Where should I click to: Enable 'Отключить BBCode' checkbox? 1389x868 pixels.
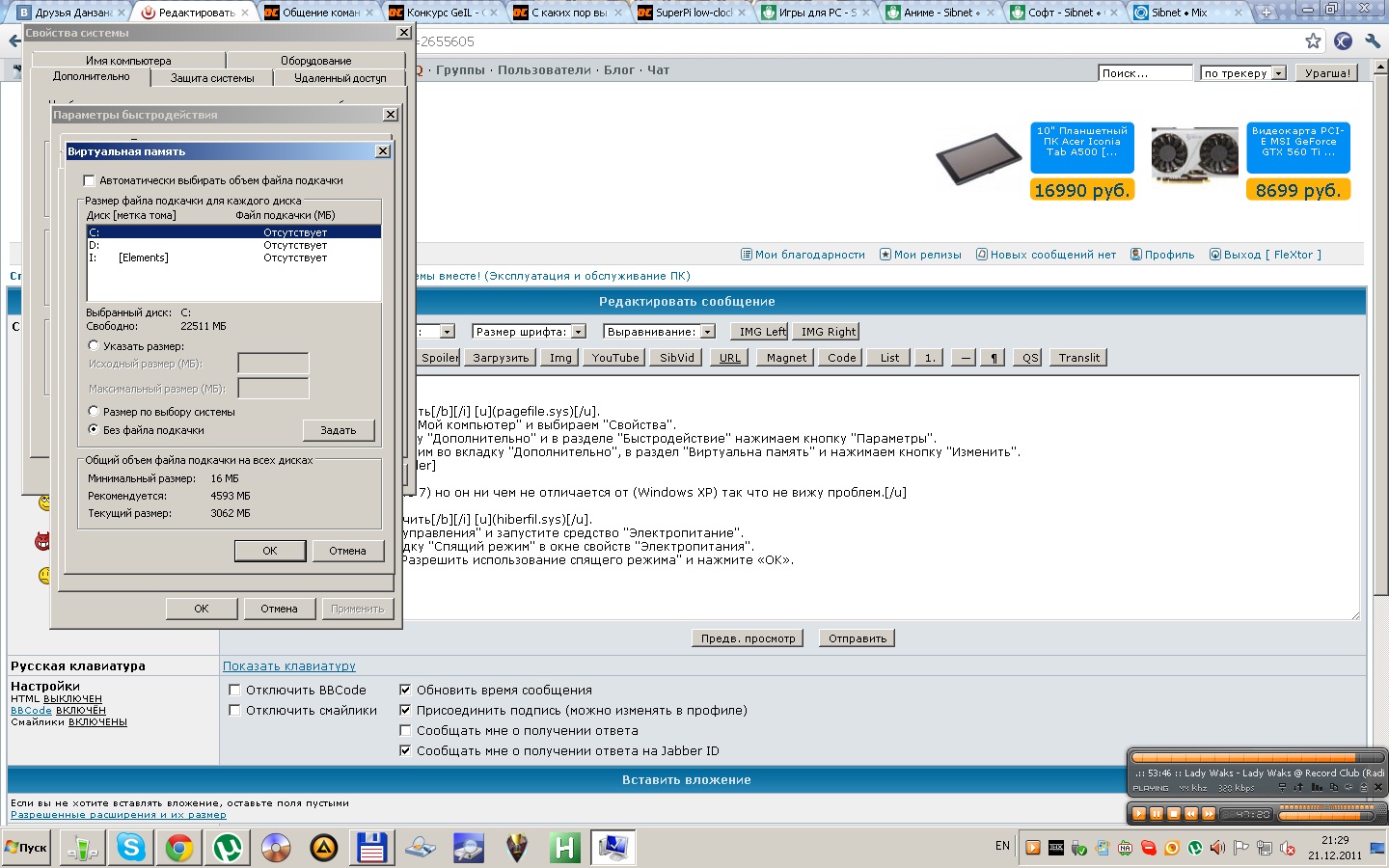click(x=233, y=690)
